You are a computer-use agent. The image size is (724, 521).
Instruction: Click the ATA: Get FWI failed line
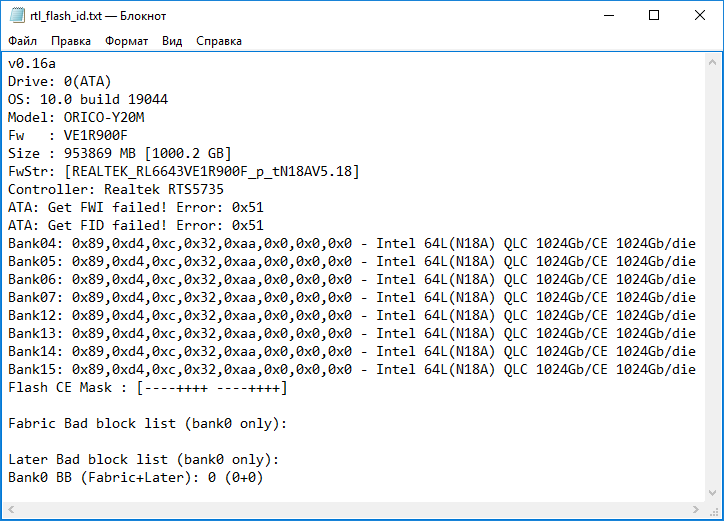pyautogui.click(x=136, y=207)
